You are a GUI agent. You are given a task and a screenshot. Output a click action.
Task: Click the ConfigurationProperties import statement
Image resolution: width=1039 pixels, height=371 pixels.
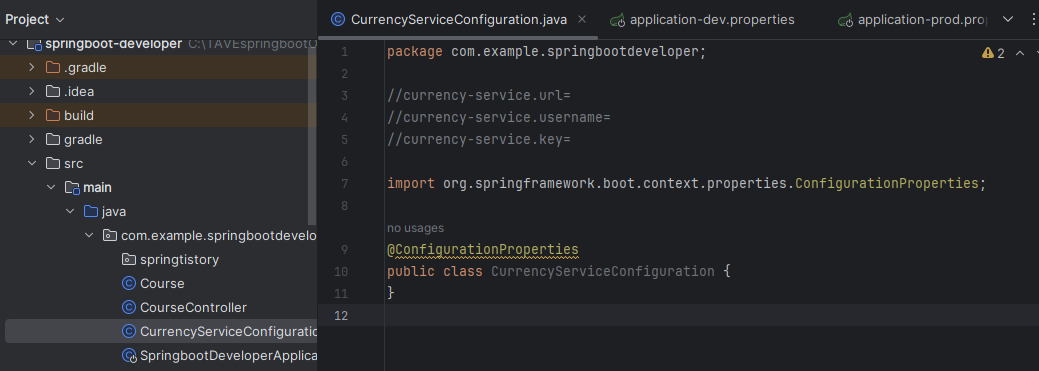pos(686,184)
